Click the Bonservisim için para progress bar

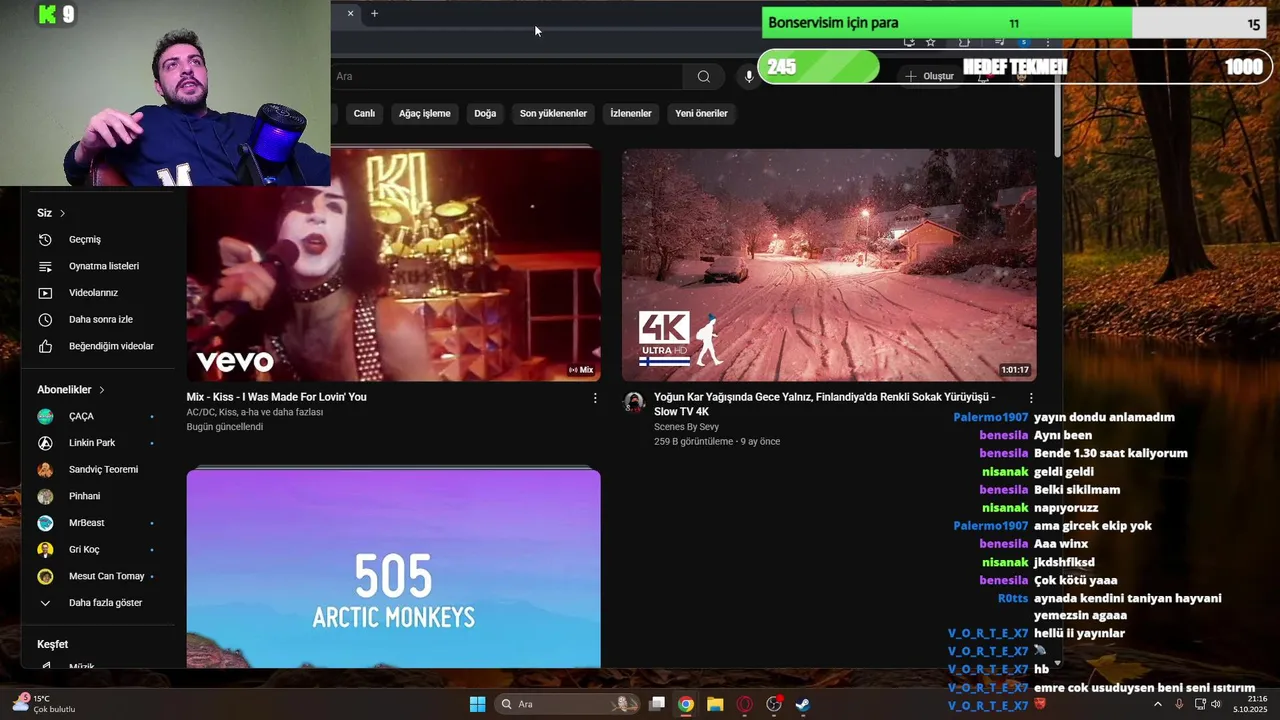click(1015, 23)
